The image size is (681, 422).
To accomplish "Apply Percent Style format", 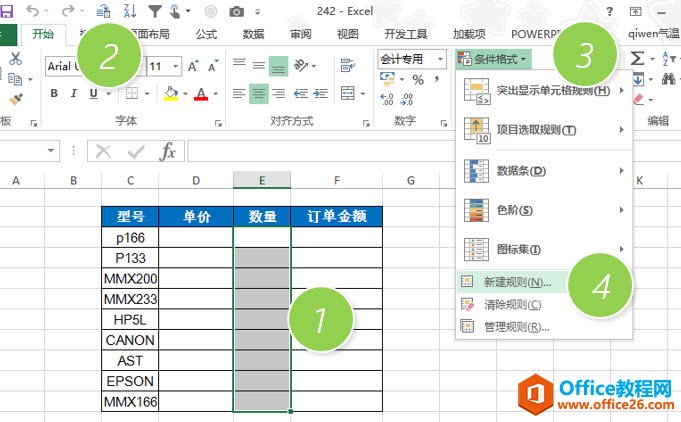I will (418, 79).
